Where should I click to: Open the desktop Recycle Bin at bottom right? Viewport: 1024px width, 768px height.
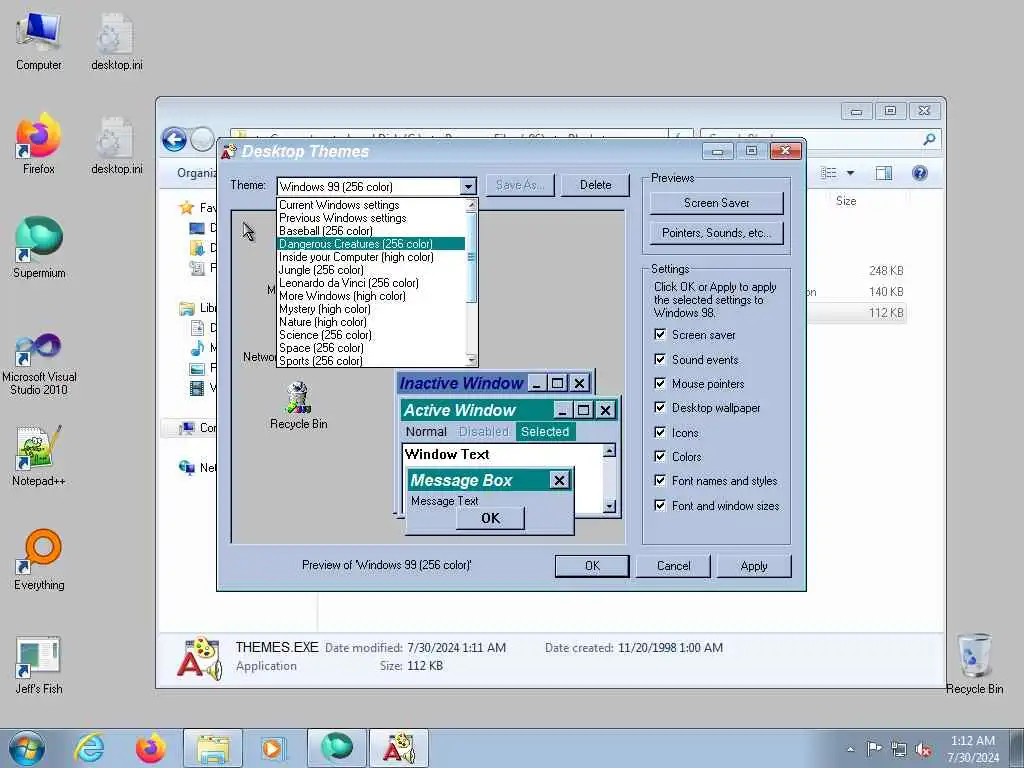(x=974, y=664)
